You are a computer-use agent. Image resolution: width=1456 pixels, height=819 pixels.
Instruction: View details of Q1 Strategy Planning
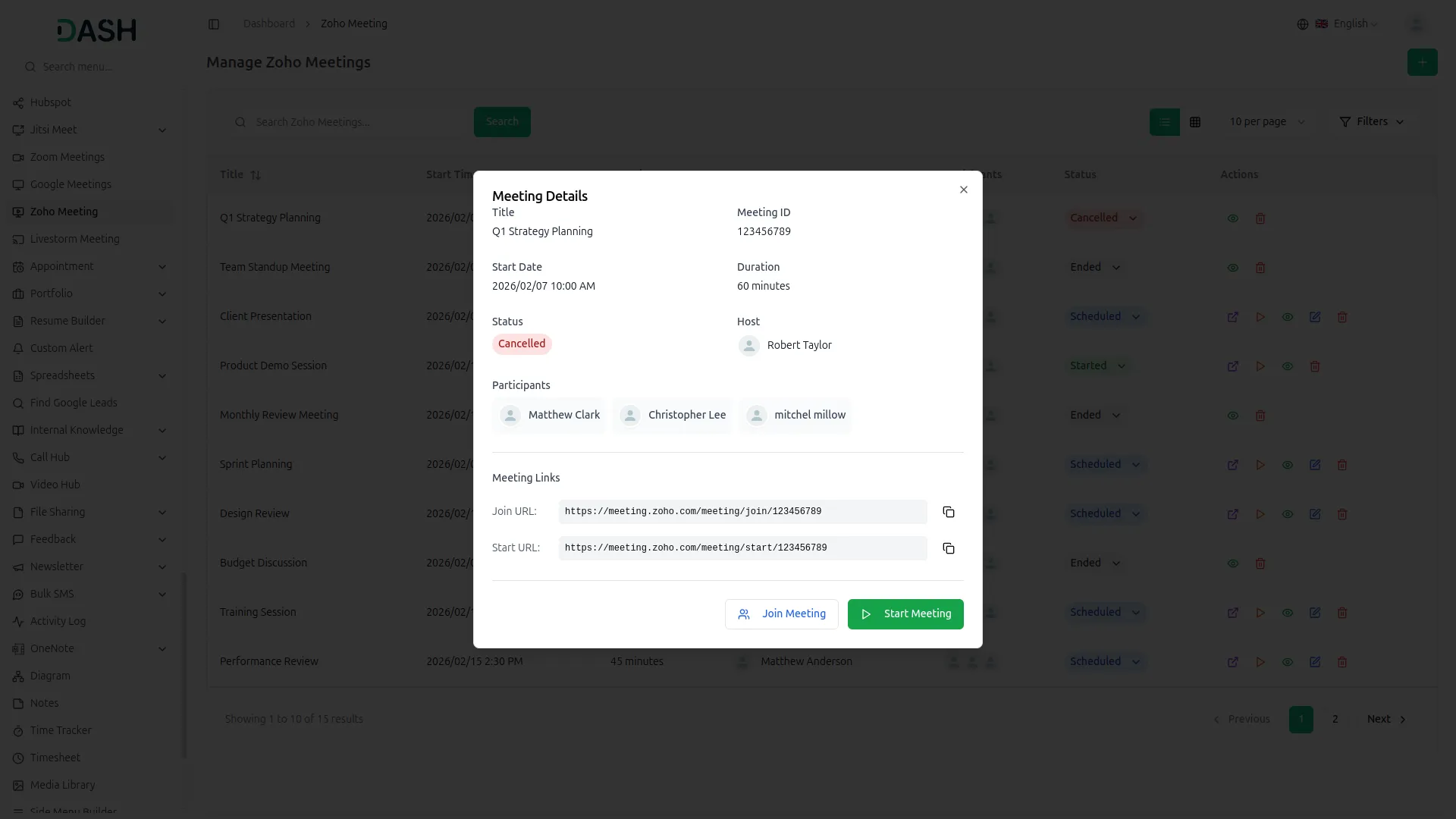coord(1233,218)
